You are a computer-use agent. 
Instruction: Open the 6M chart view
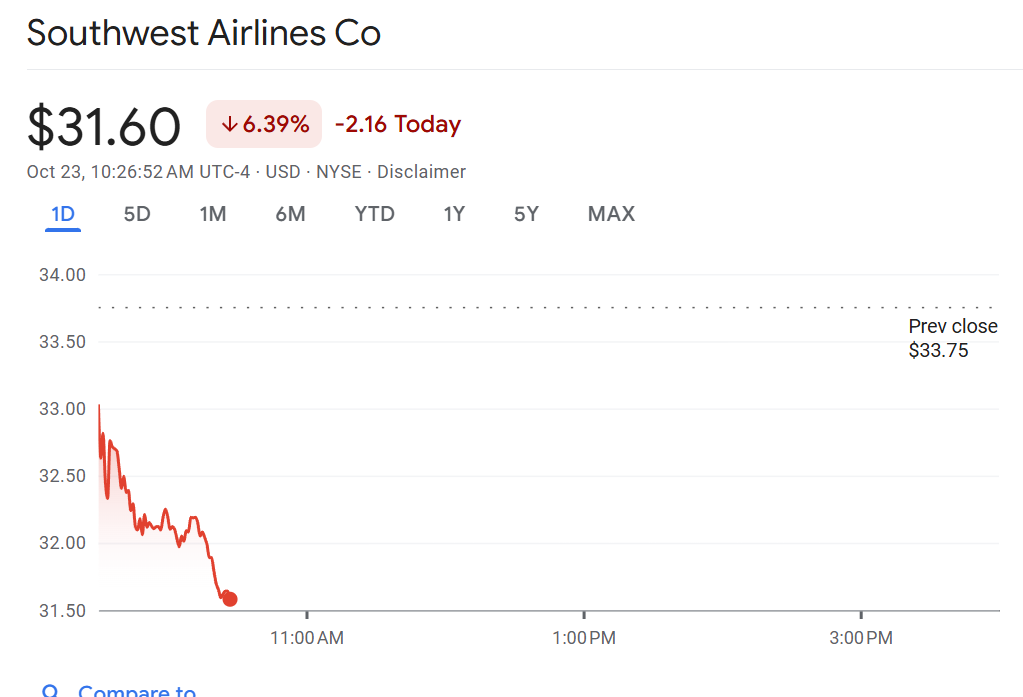[x=290, y=214]
